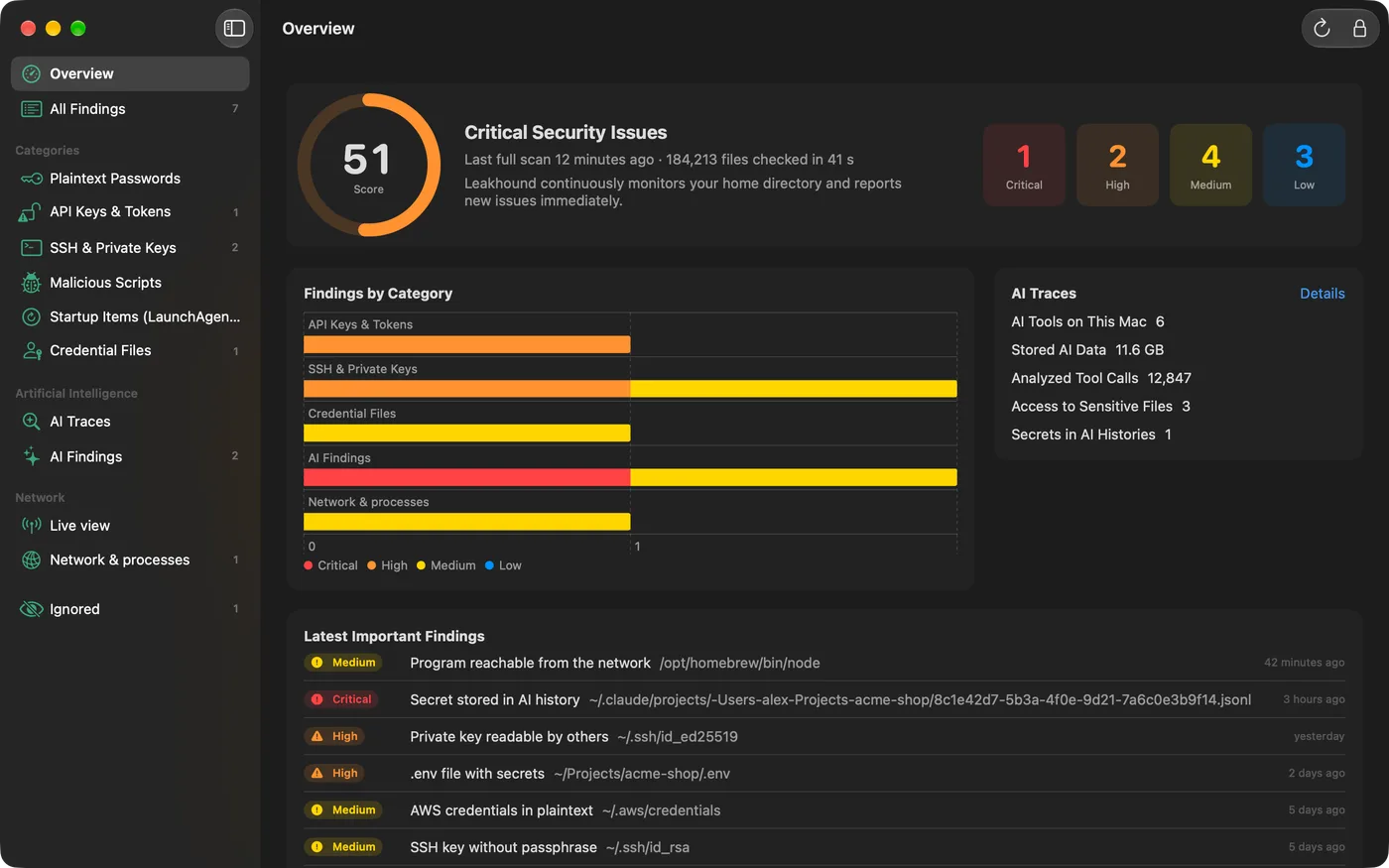
Task: Open the All Findings section
Action: [x=130, y=109]
